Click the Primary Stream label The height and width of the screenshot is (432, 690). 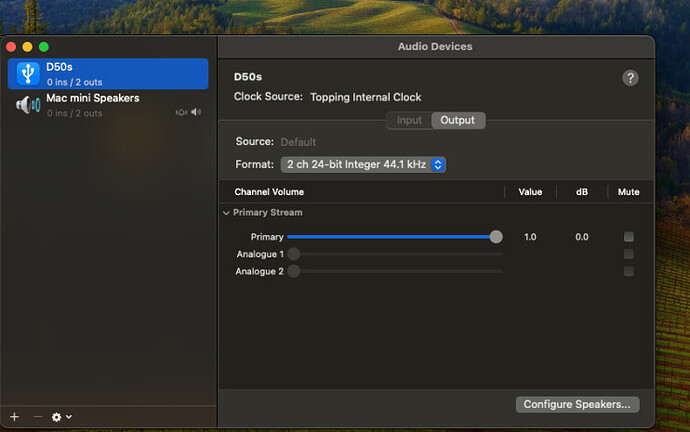(268, 212)
